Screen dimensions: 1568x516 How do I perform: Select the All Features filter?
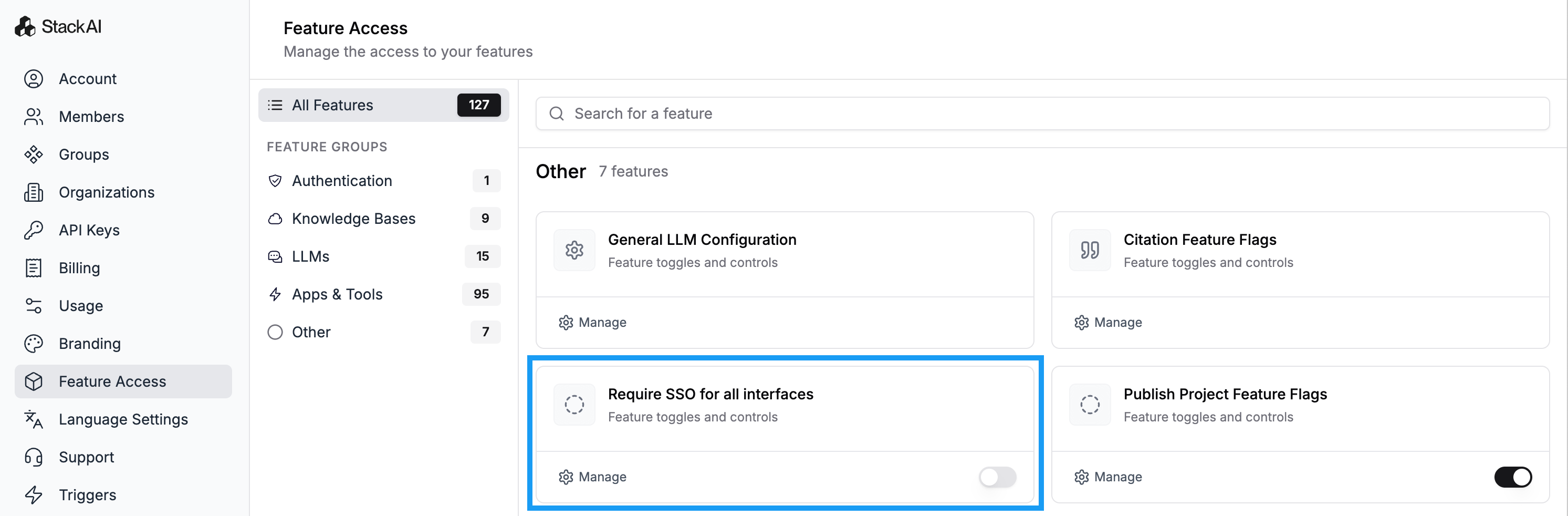coord(383,106)
